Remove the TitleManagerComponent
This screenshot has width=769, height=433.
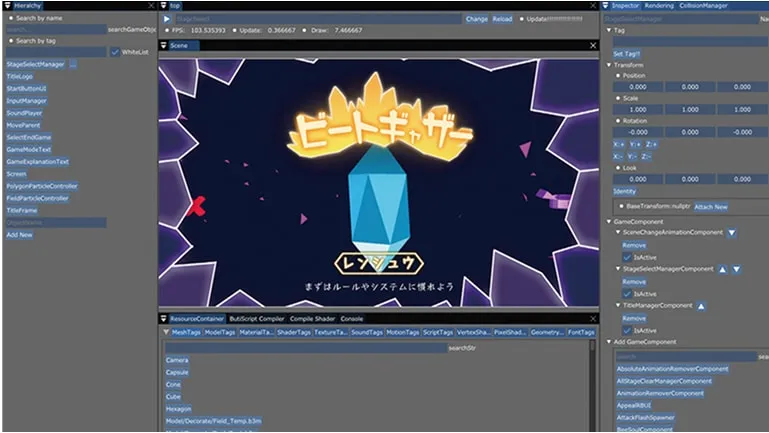[634, 318]
